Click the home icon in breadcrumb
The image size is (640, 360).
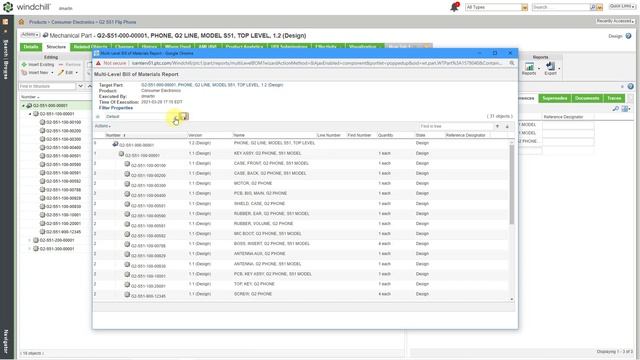tap(21, 22)
